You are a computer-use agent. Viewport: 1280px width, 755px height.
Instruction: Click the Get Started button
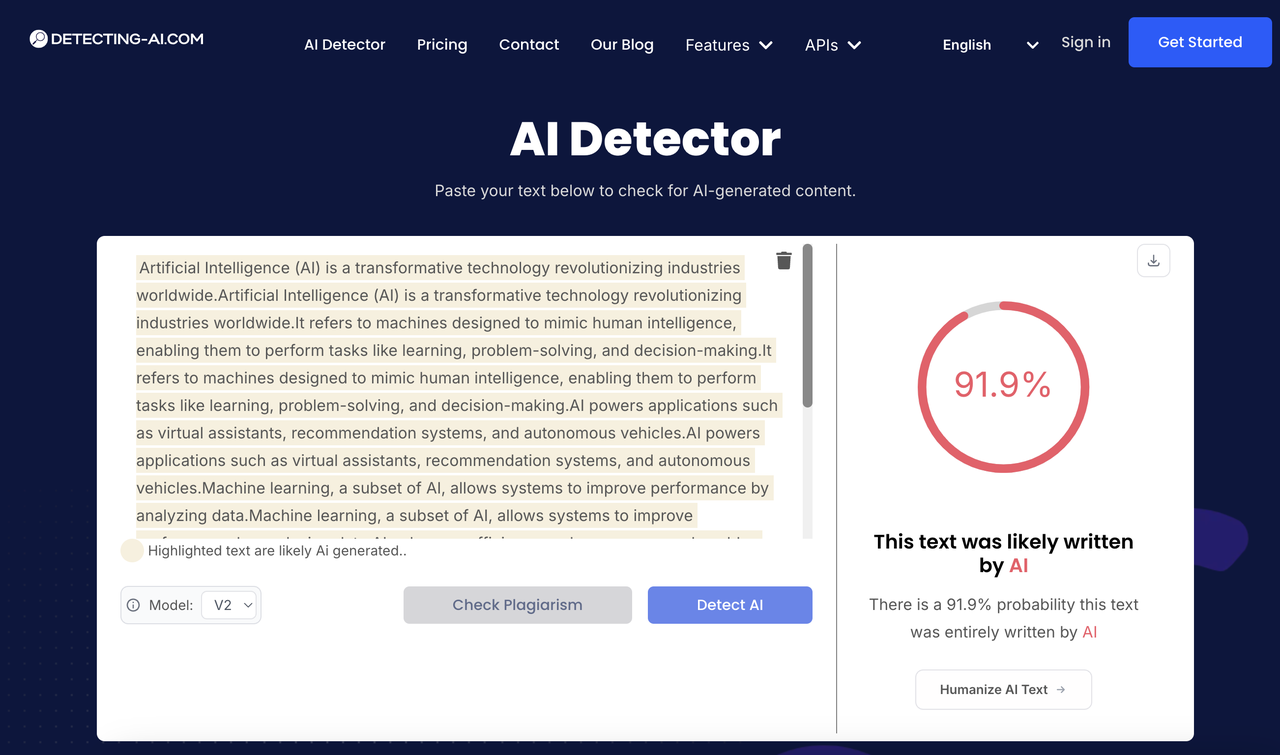click(1200, 42)
